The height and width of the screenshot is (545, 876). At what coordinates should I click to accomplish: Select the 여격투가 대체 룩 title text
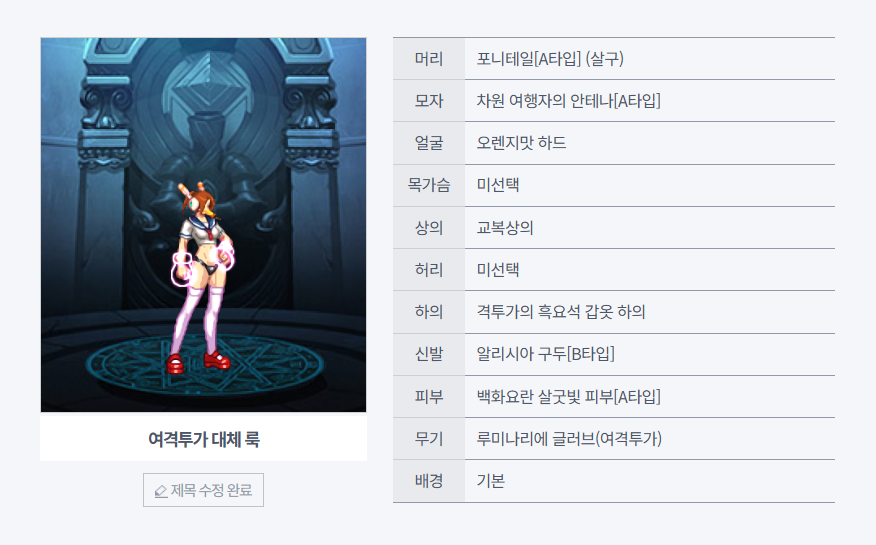pyautogui.click(x=203, y=439)
